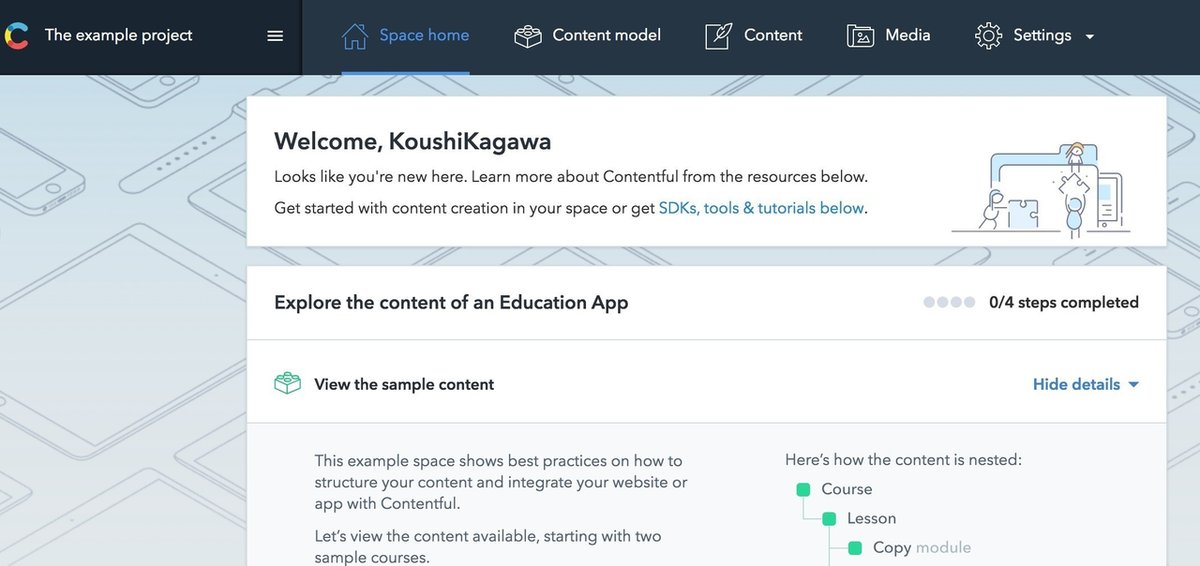Click the Content model box icon
This screenshot has height=566, width=1200.
pos(528,36)
